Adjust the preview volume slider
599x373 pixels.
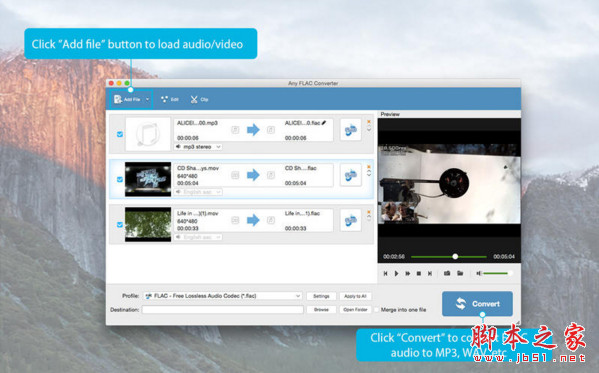click(x=497, y=273)
